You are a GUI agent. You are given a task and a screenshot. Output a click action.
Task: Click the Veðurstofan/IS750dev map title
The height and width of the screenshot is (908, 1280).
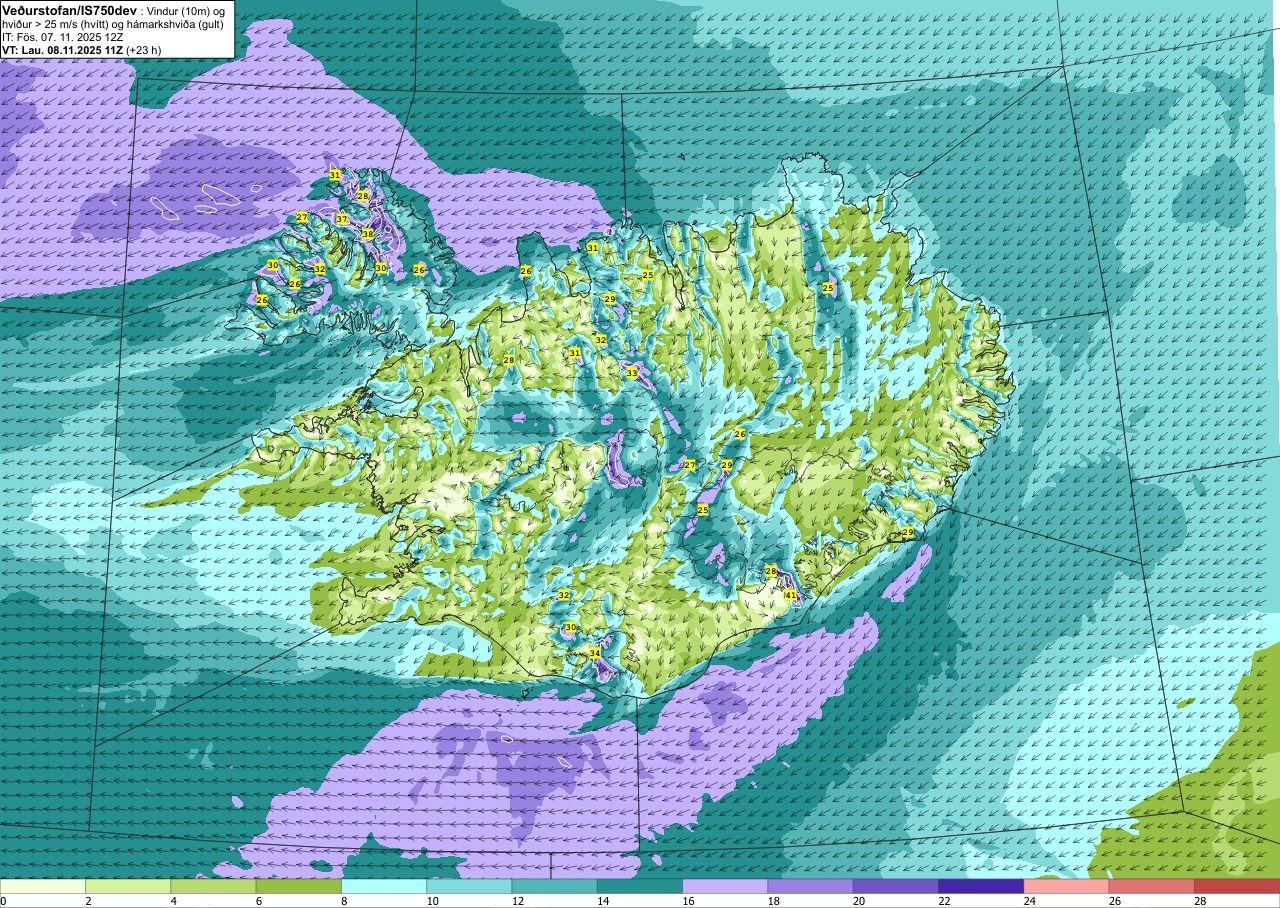[69, 9]
